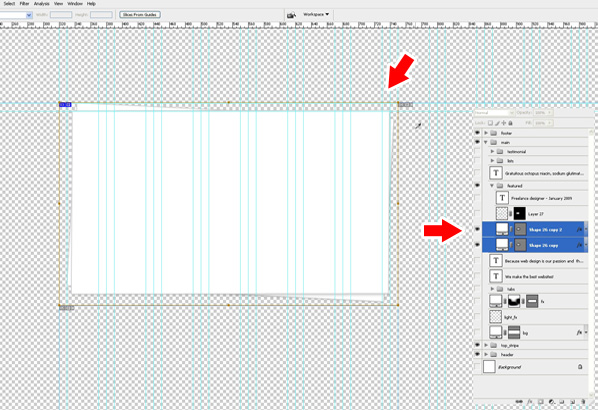Viewport: 598px width, 410px height.
Task: Expand the top_stripe layer group
Action: coord(486,345)
